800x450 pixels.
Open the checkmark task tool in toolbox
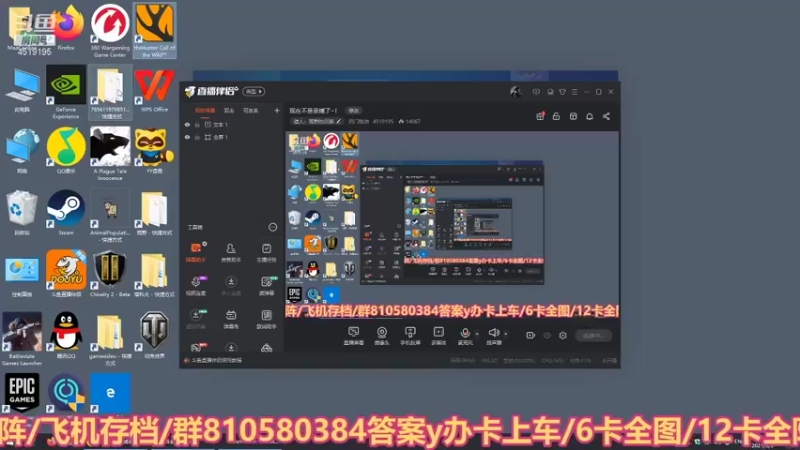[266, 252]
